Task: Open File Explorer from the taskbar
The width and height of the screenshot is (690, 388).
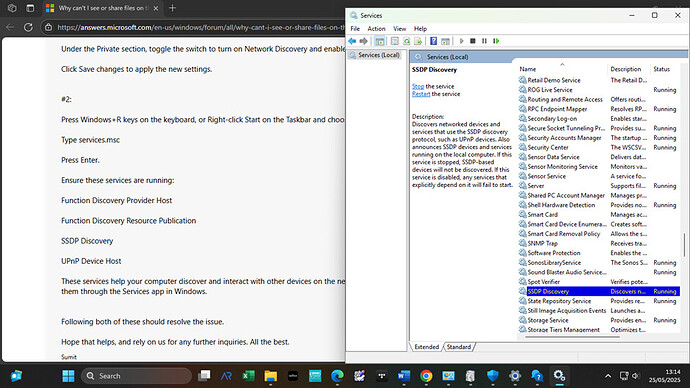Action: pos(271,376)
